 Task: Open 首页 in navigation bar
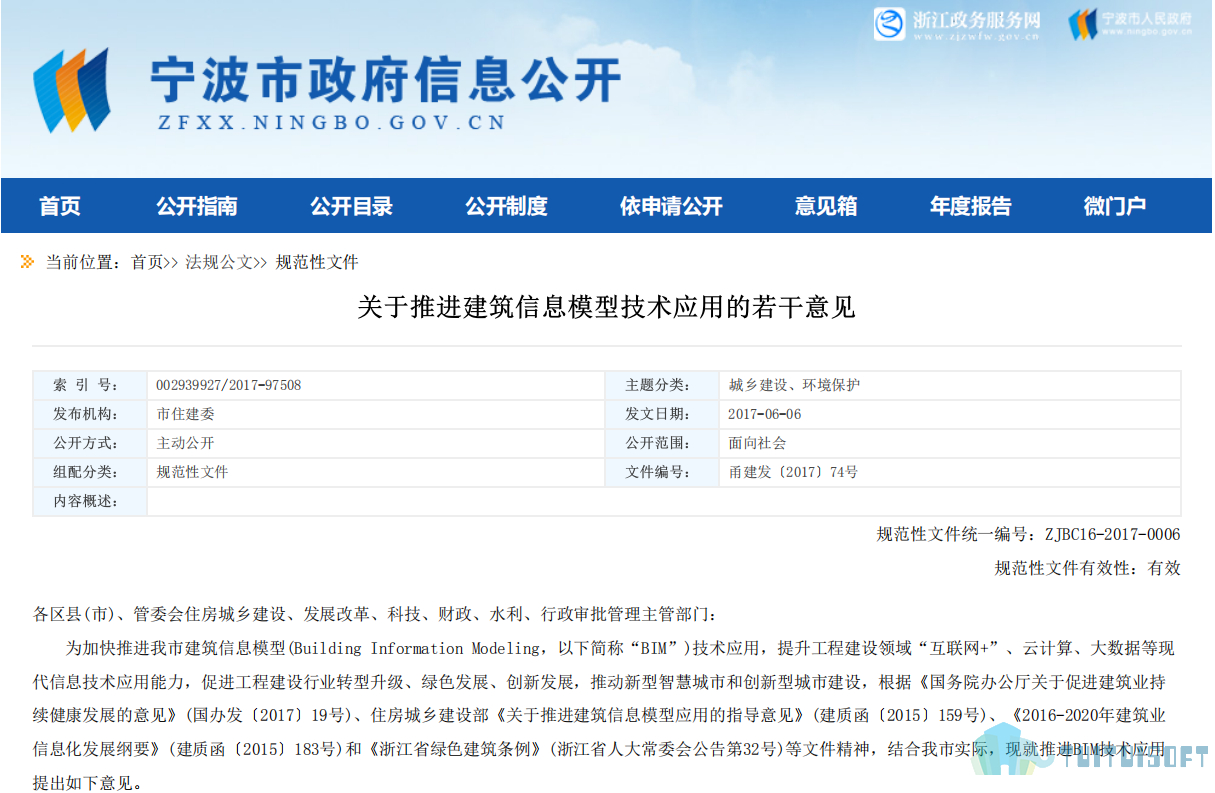click(60, 206)
